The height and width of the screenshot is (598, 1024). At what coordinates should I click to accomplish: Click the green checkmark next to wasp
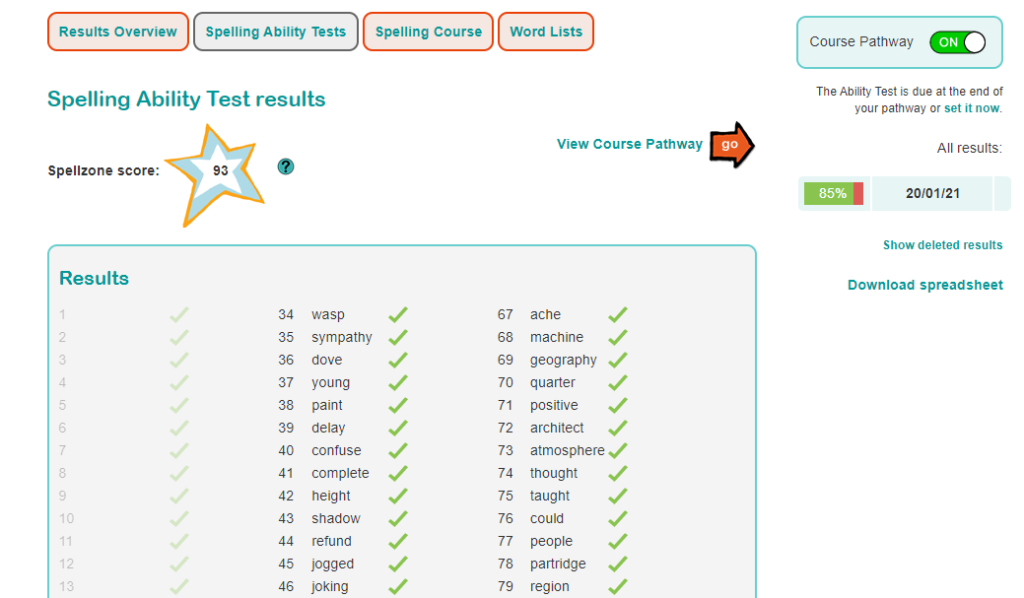(397, 313)
